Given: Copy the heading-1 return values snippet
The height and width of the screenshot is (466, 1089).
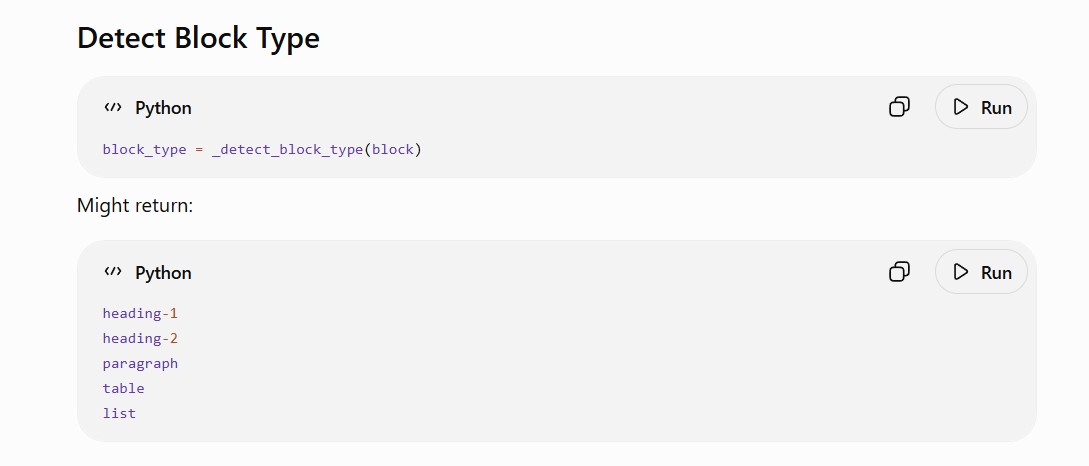Looking at the screenshot, I should [x=899, y=272].
